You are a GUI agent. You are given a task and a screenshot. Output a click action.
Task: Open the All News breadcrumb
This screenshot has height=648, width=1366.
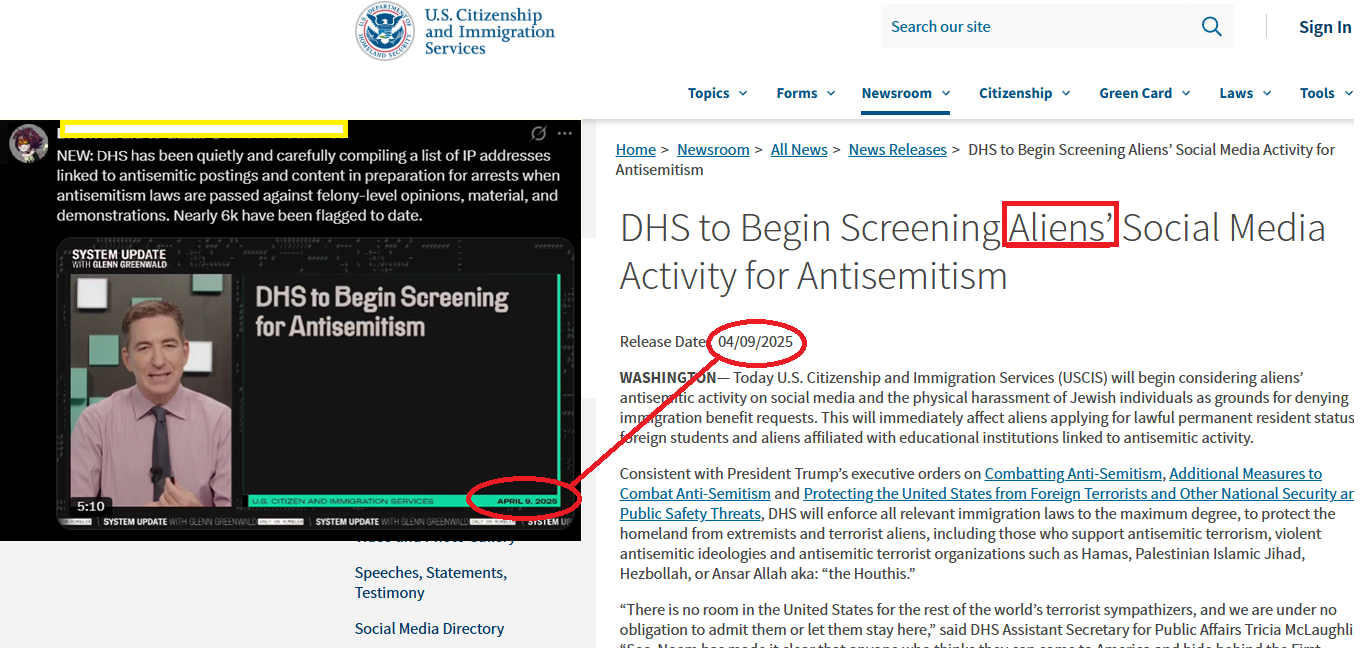point(799,150)
